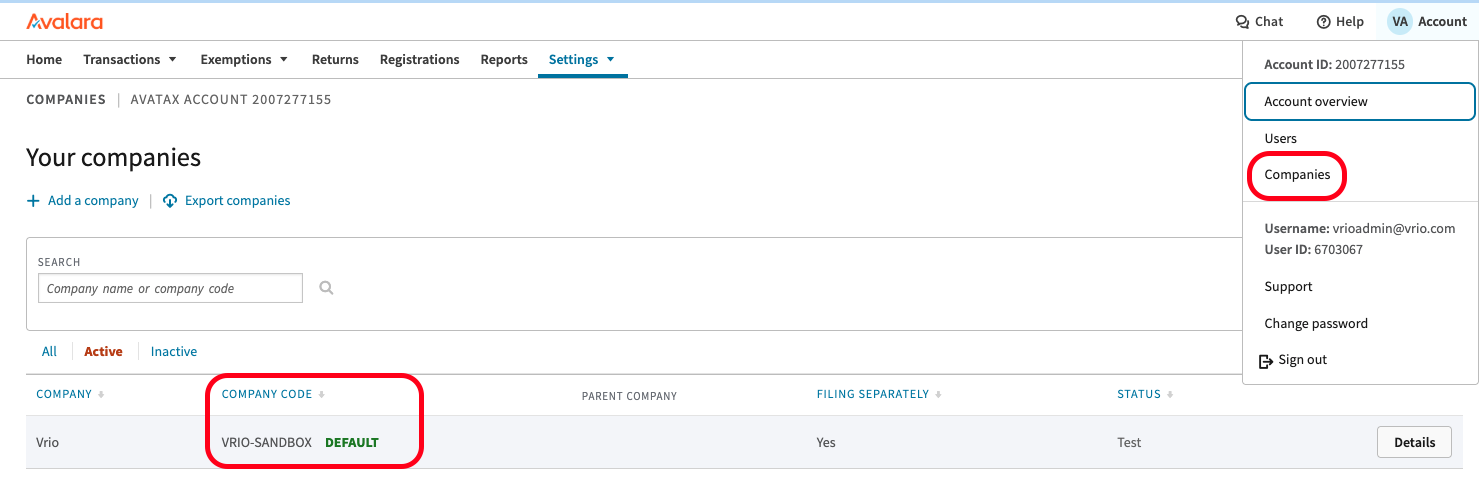Open the Help menu
1479x490 pixels.
point(1340,21)
